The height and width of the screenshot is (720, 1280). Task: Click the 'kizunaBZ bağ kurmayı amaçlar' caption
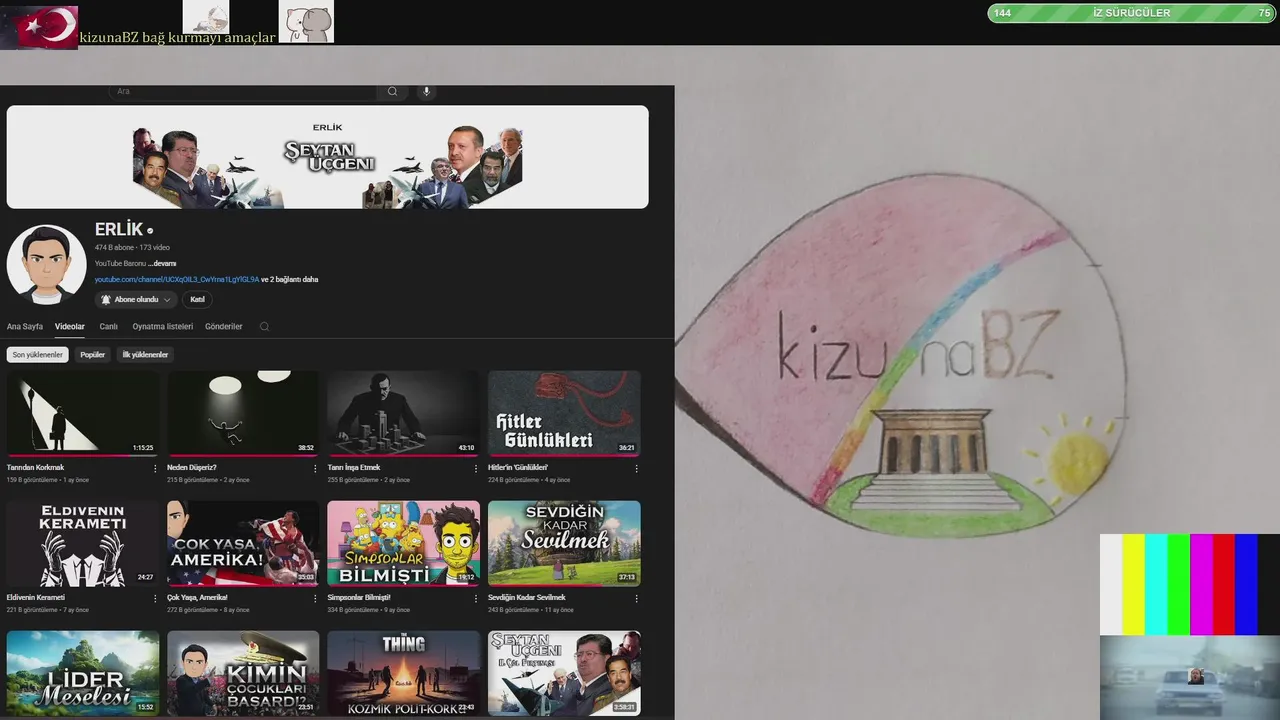tap(177, 38)
